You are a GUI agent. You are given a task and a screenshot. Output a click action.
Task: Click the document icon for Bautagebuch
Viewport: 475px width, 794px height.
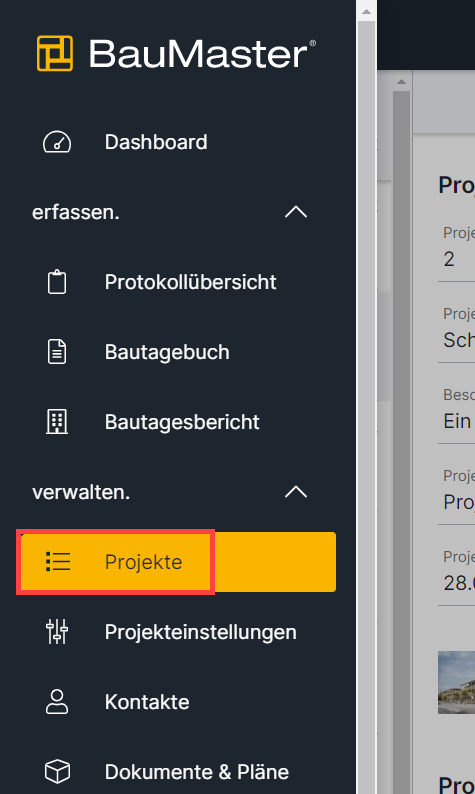pyautogui.click(x=57, y=352)
